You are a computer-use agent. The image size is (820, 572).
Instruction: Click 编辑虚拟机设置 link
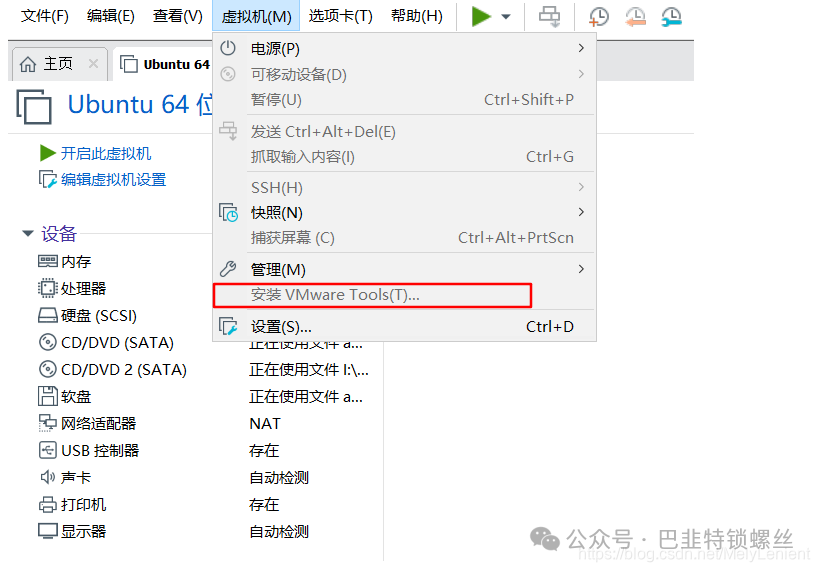point(113,180)
